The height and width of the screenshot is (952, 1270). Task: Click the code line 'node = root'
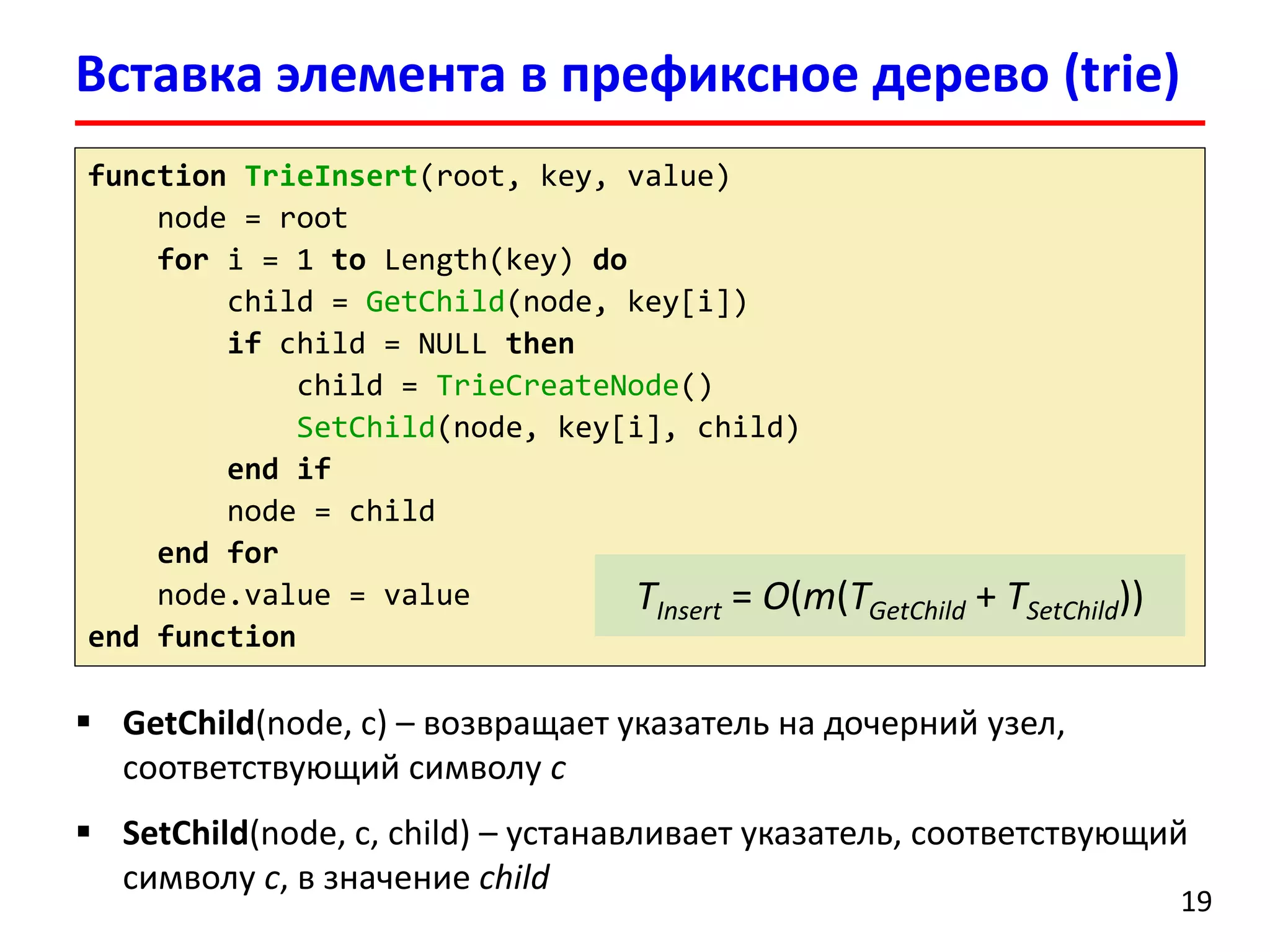[x=252, y=219]
